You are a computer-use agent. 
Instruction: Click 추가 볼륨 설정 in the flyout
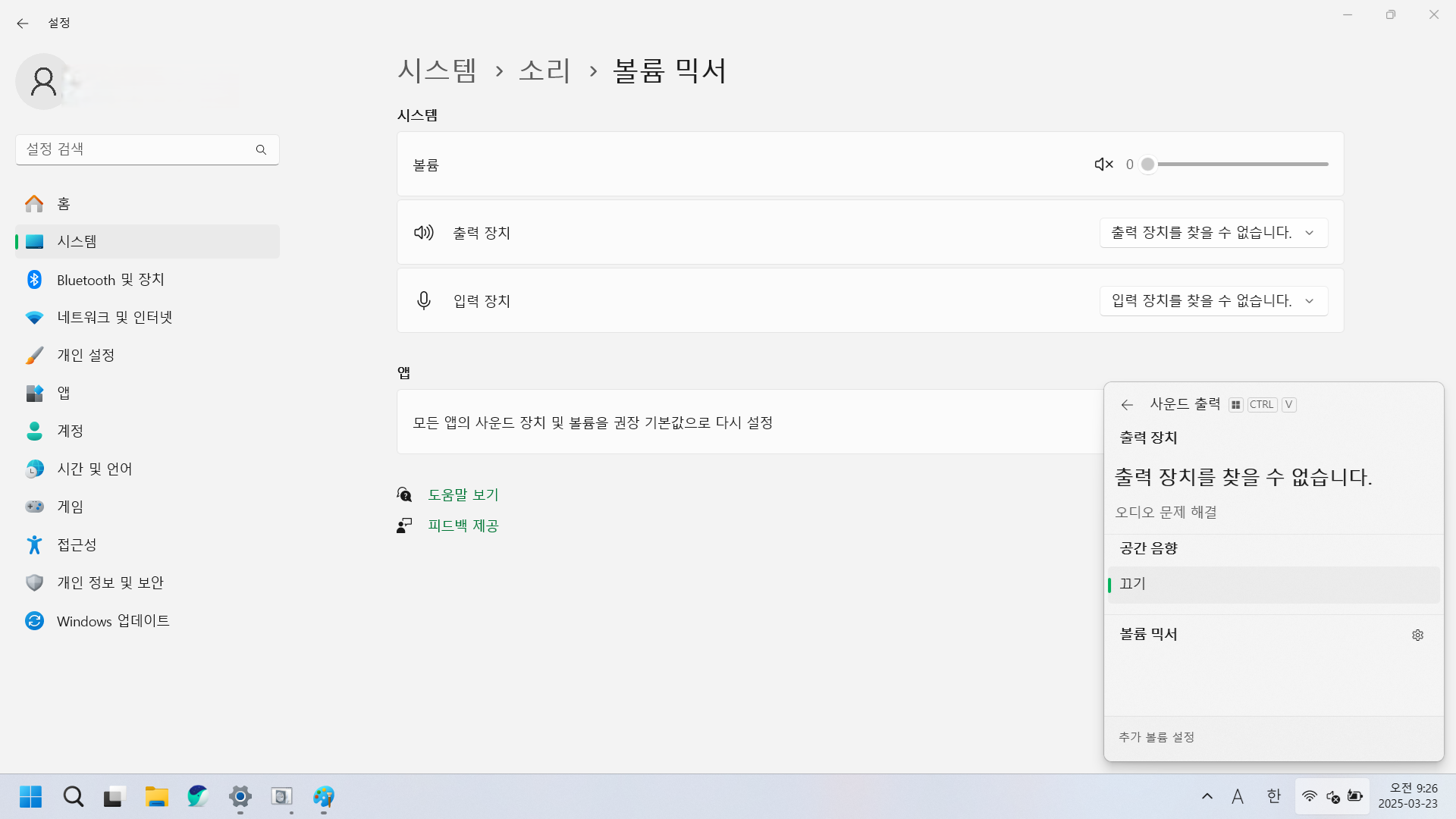coord(1156,737)
